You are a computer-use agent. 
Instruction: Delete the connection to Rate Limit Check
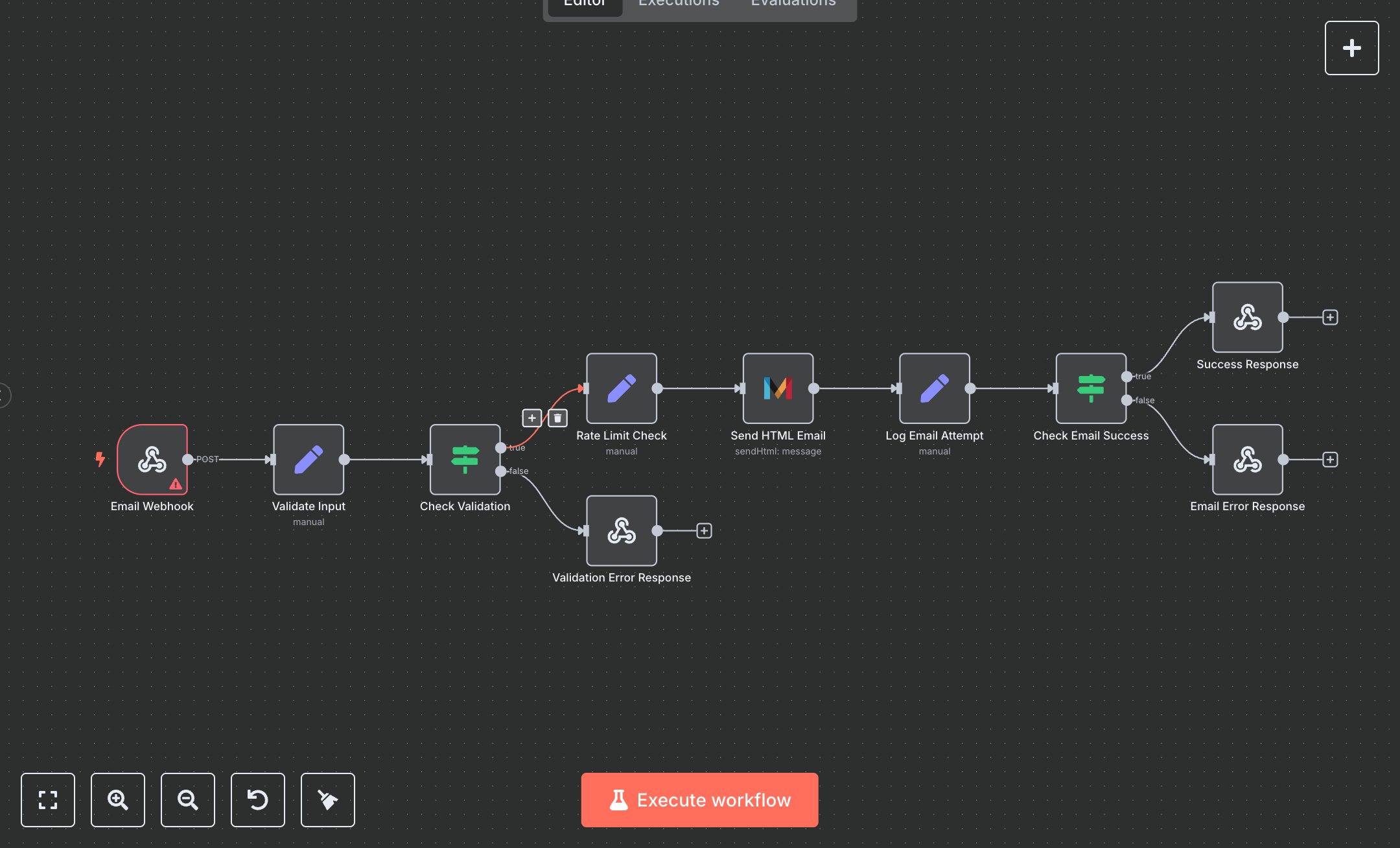tap(557, 418)
